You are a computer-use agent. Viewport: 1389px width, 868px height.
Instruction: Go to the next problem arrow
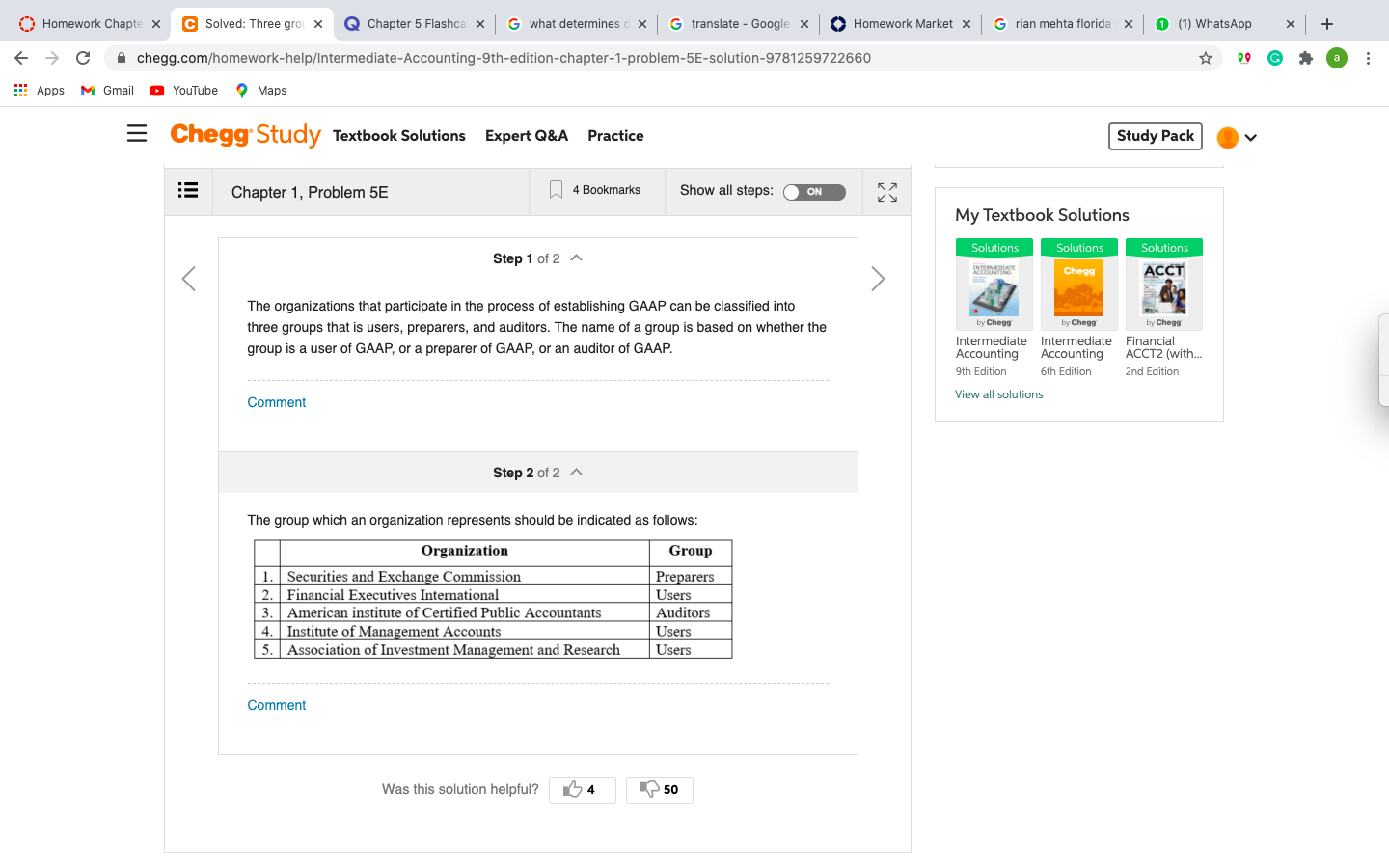pyautogui.click(x=878, y=279)
